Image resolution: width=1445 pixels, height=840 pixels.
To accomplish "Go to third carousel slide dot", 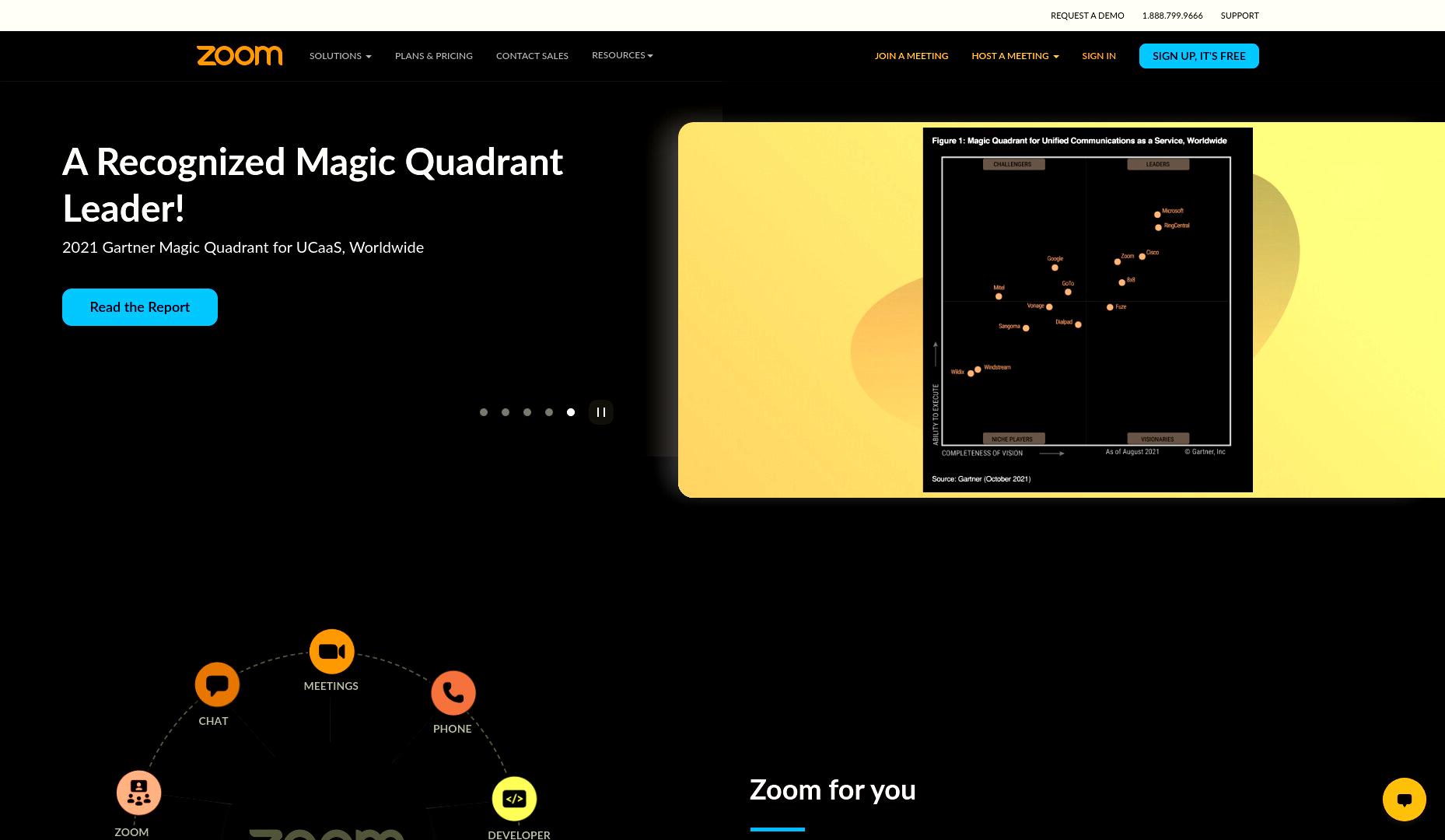I will click(x=527, y=412).
